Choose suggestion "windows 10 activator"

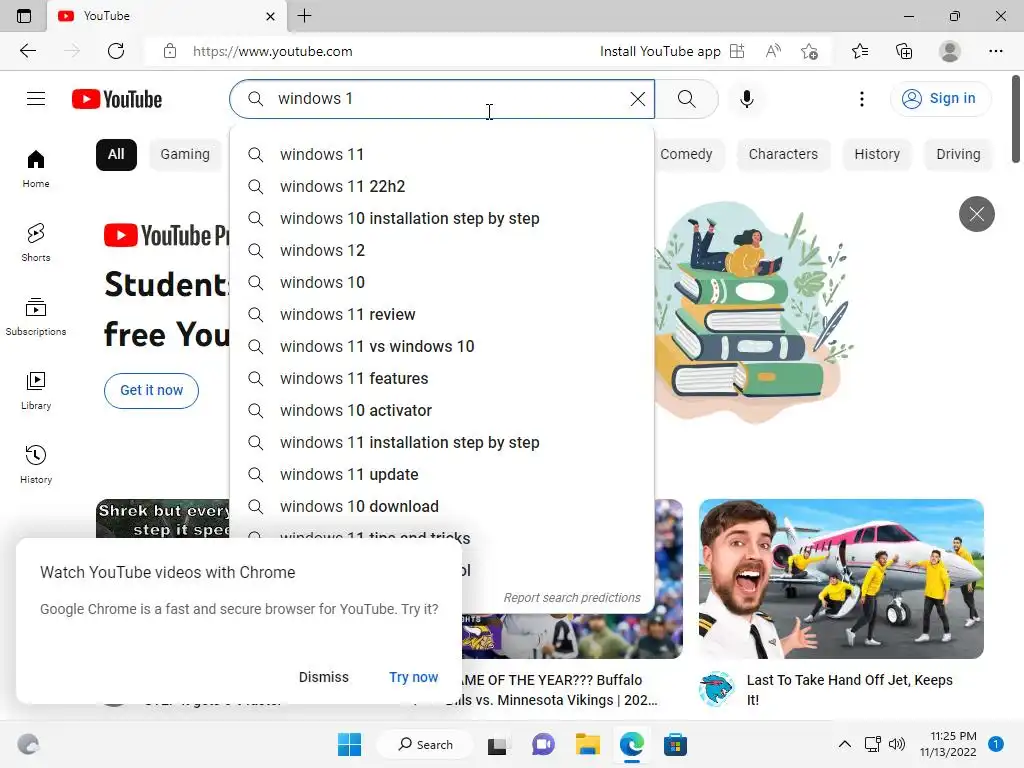(442, 410)
